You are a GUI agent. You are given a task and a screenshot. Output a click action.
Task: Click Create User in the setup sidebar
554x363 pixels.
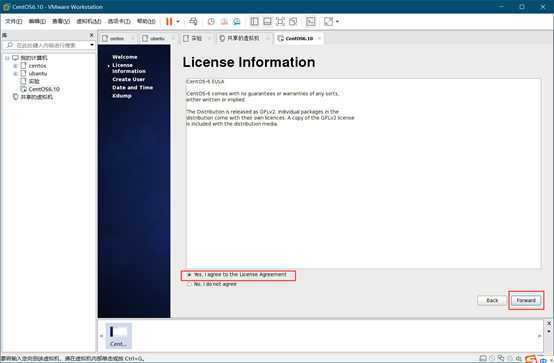coord(129,80)
